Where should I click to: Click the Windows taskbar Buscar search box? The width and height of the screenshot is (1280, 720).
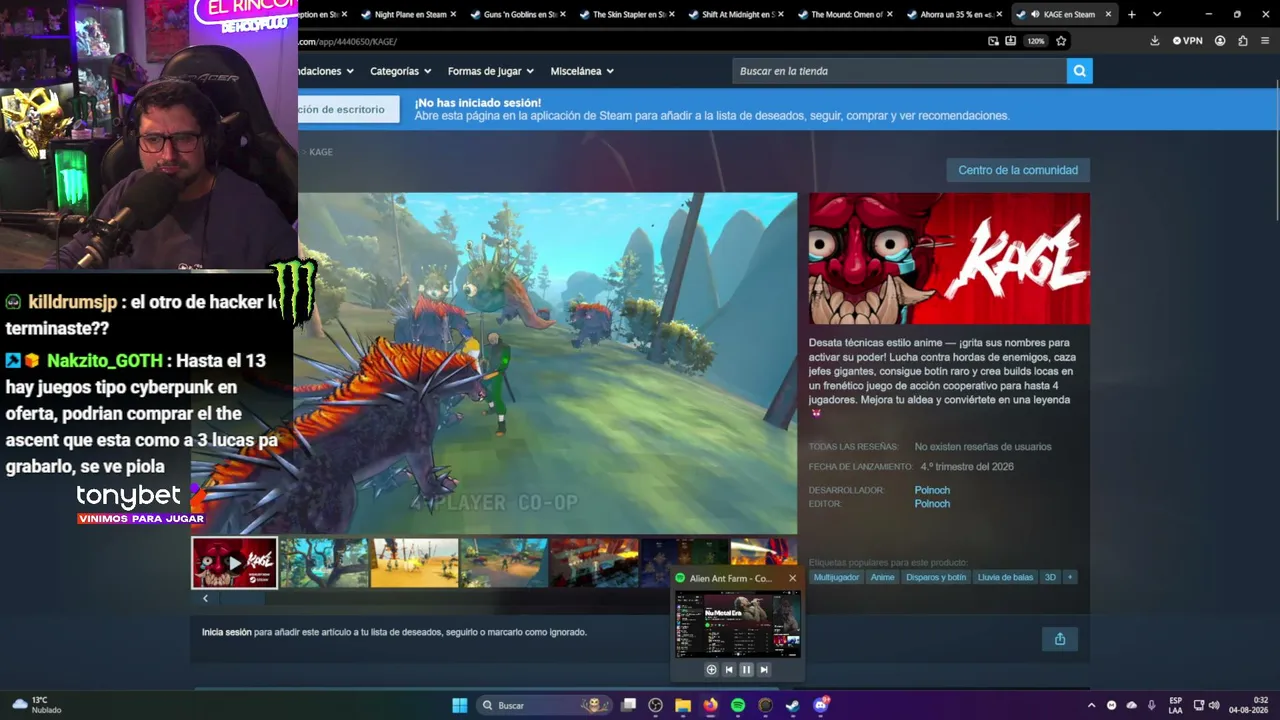pos(544,705)
